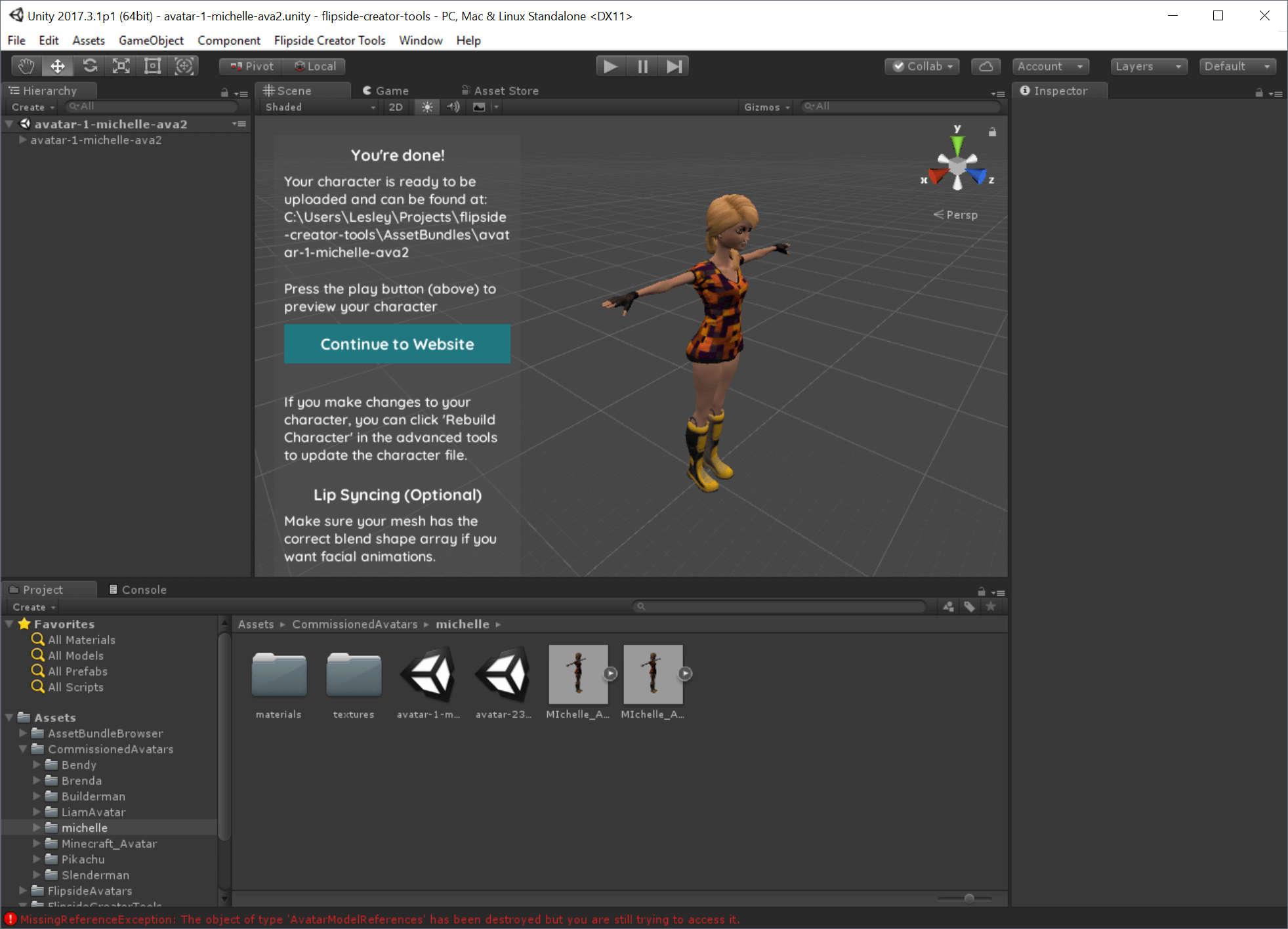Screen dimensions: 1288x929
Task: Click Continue to Website button
Action: coord(397,344)
